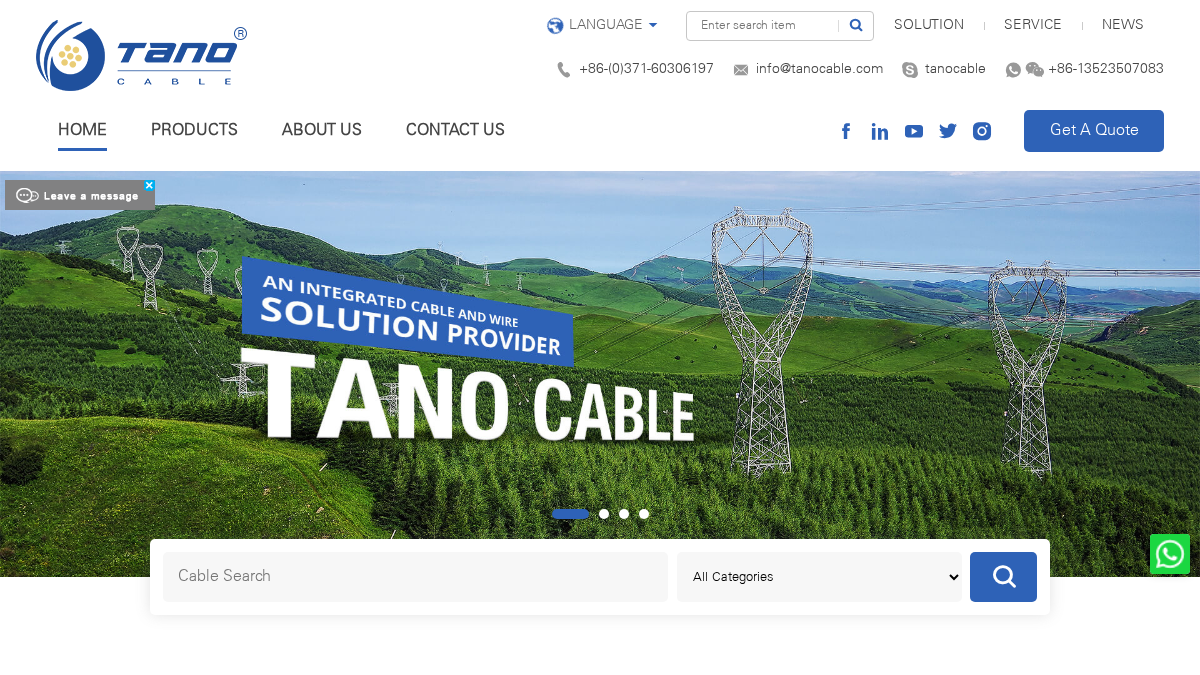Open the NEWS page
This screenshot has width=1200, height=675.
coord(1123,25)
